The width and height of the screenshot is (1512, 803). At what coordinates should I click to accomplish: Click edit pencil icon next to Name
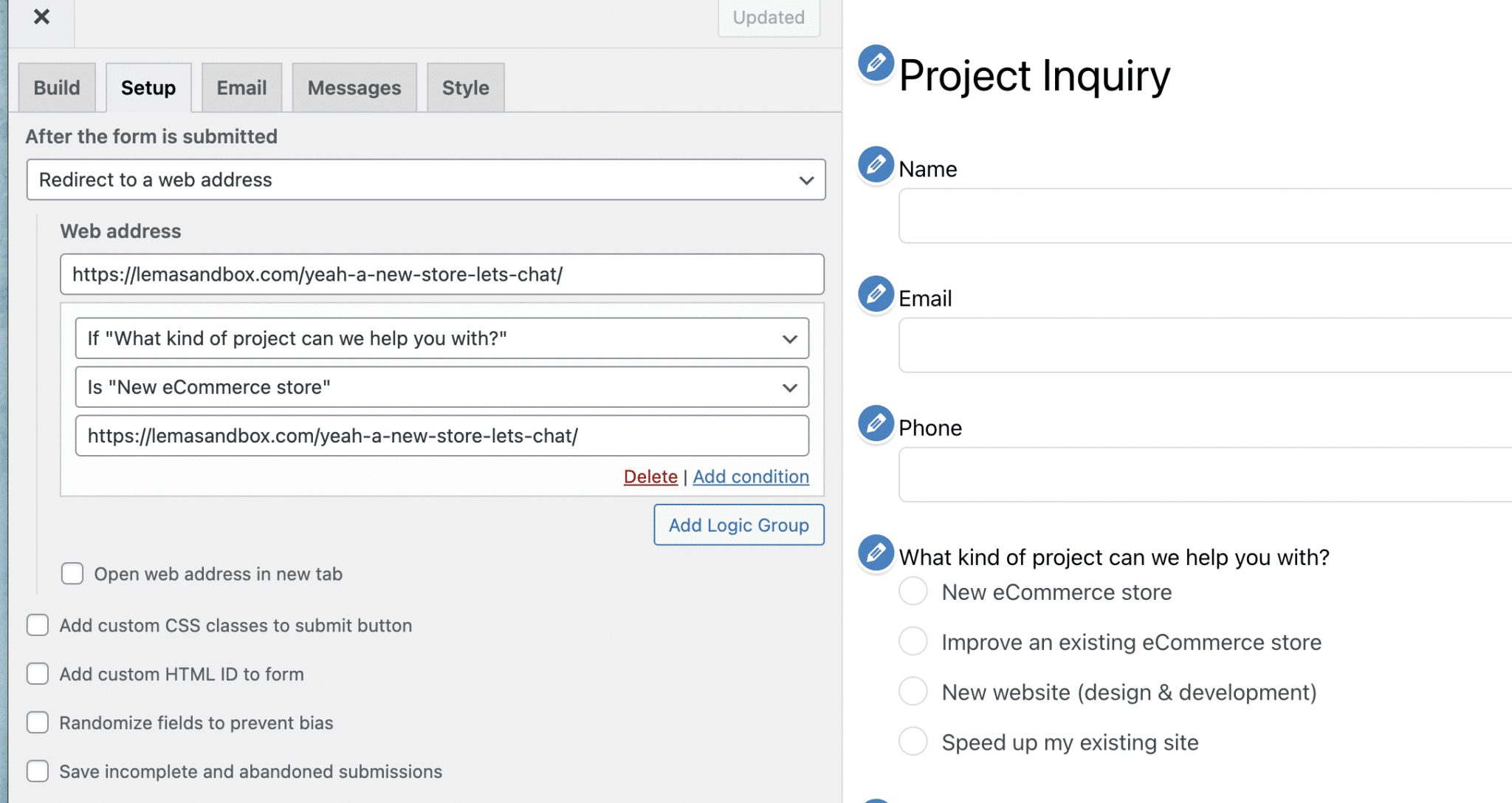pos(876,165)
